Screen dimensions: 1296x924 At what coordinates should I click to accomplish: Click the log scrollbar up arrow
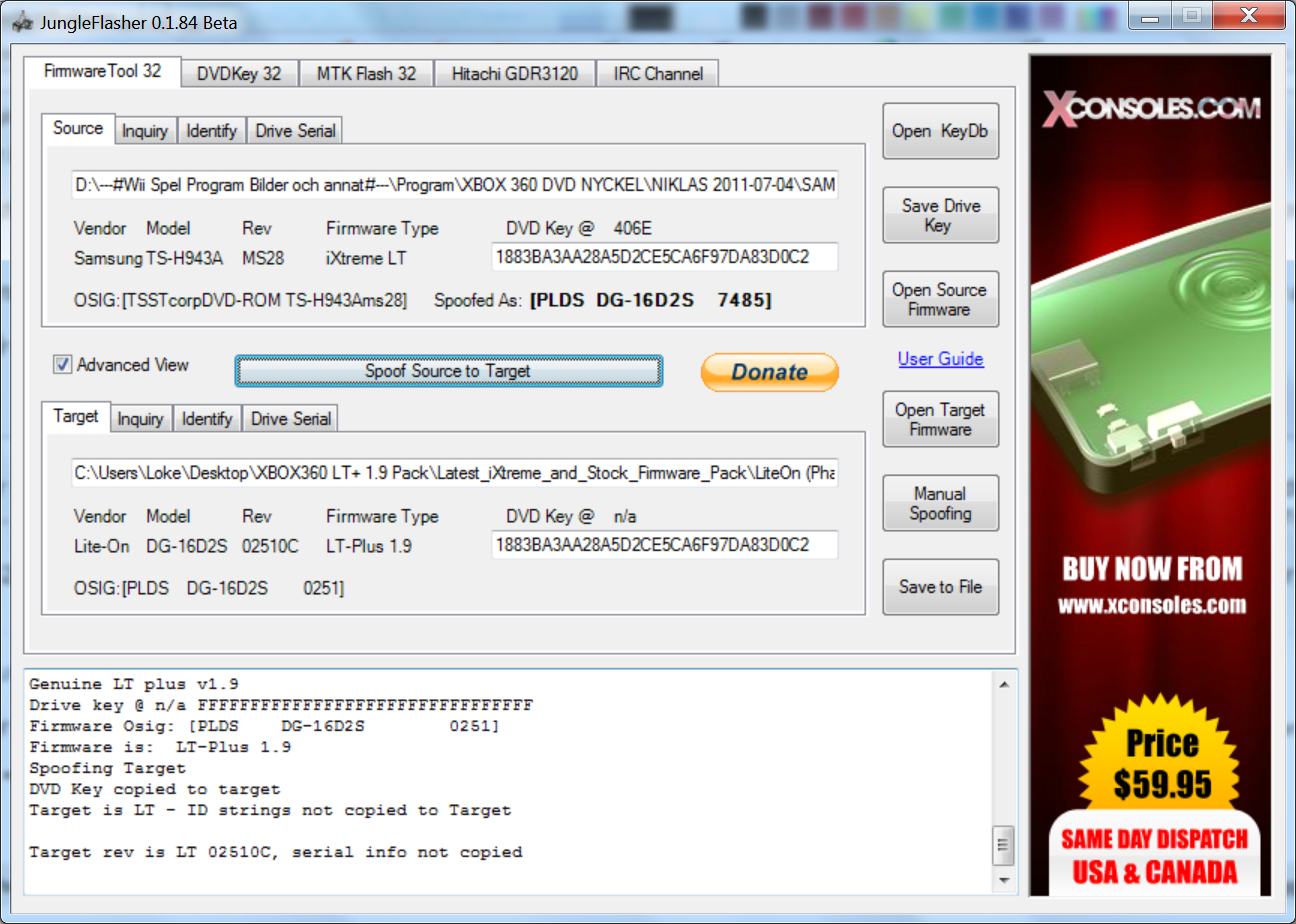tap(1004, 684)
